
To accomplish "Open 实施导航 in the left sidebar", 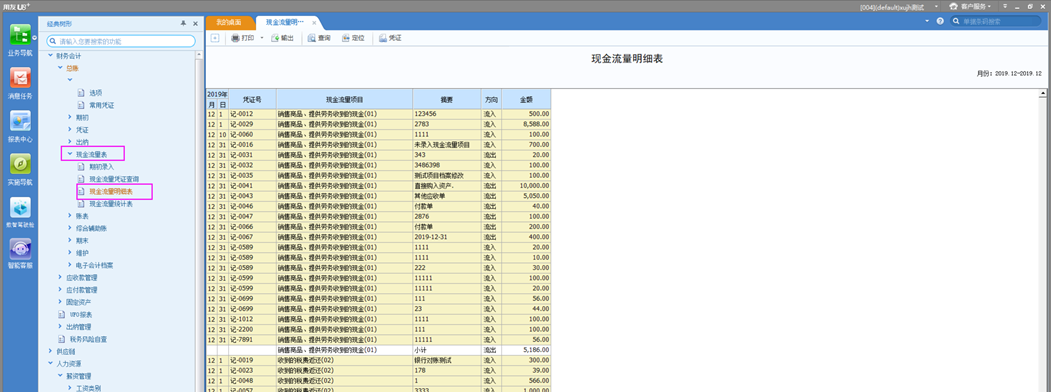I will [x=19, y=169].
